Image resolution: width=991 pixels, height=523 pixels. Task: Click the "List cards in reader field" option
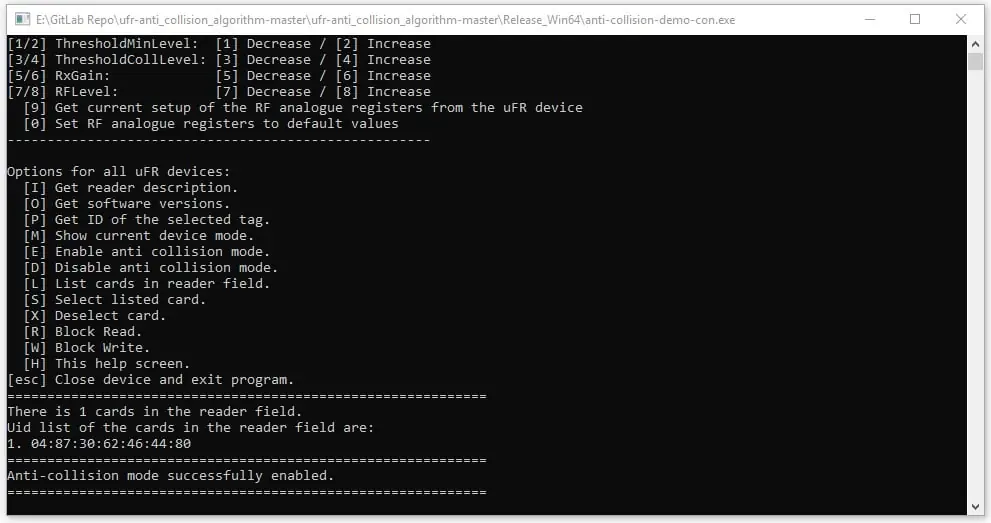[x=147, y=284]
